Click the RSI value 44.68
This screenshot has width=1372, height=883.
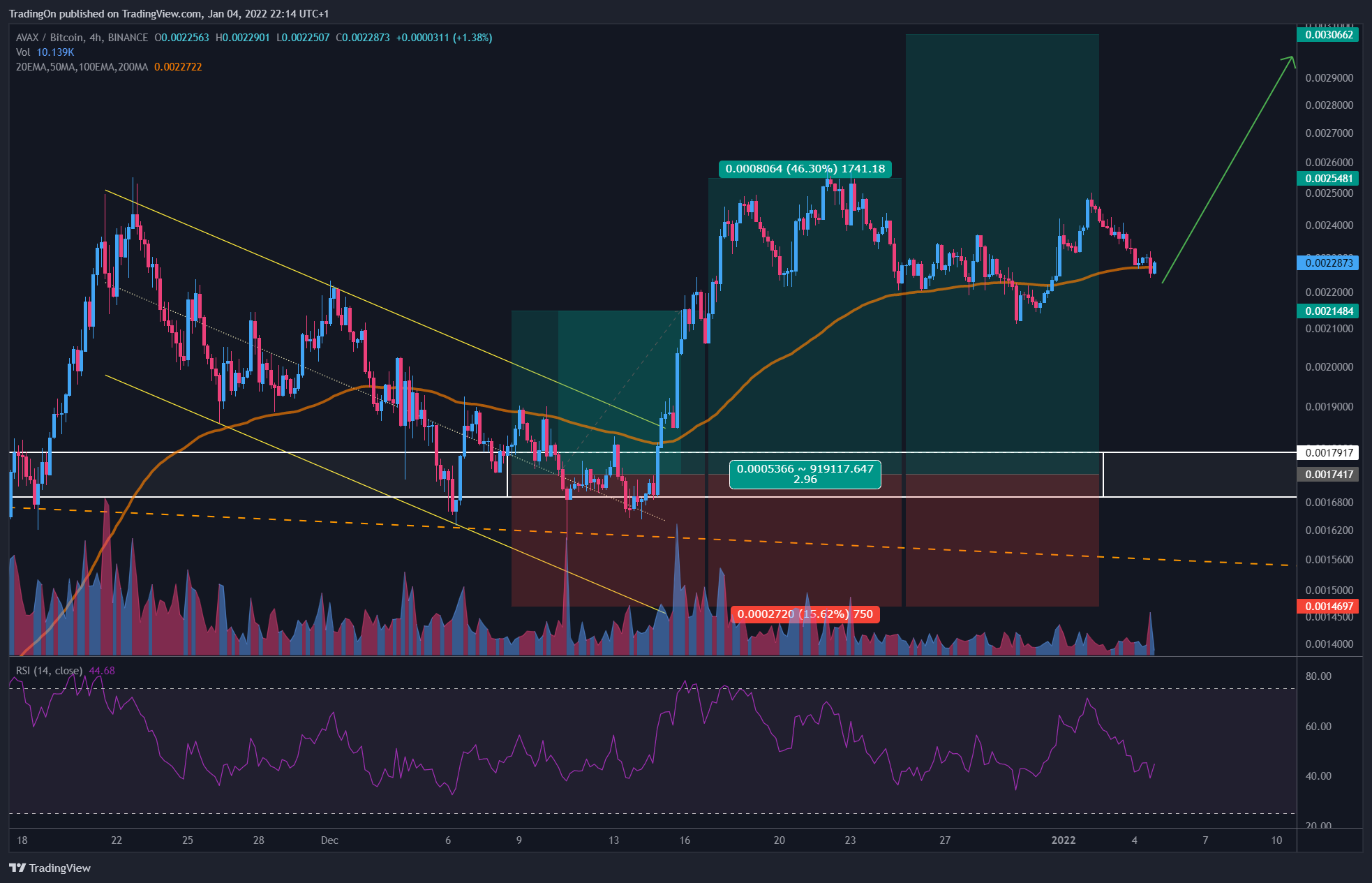102,671
